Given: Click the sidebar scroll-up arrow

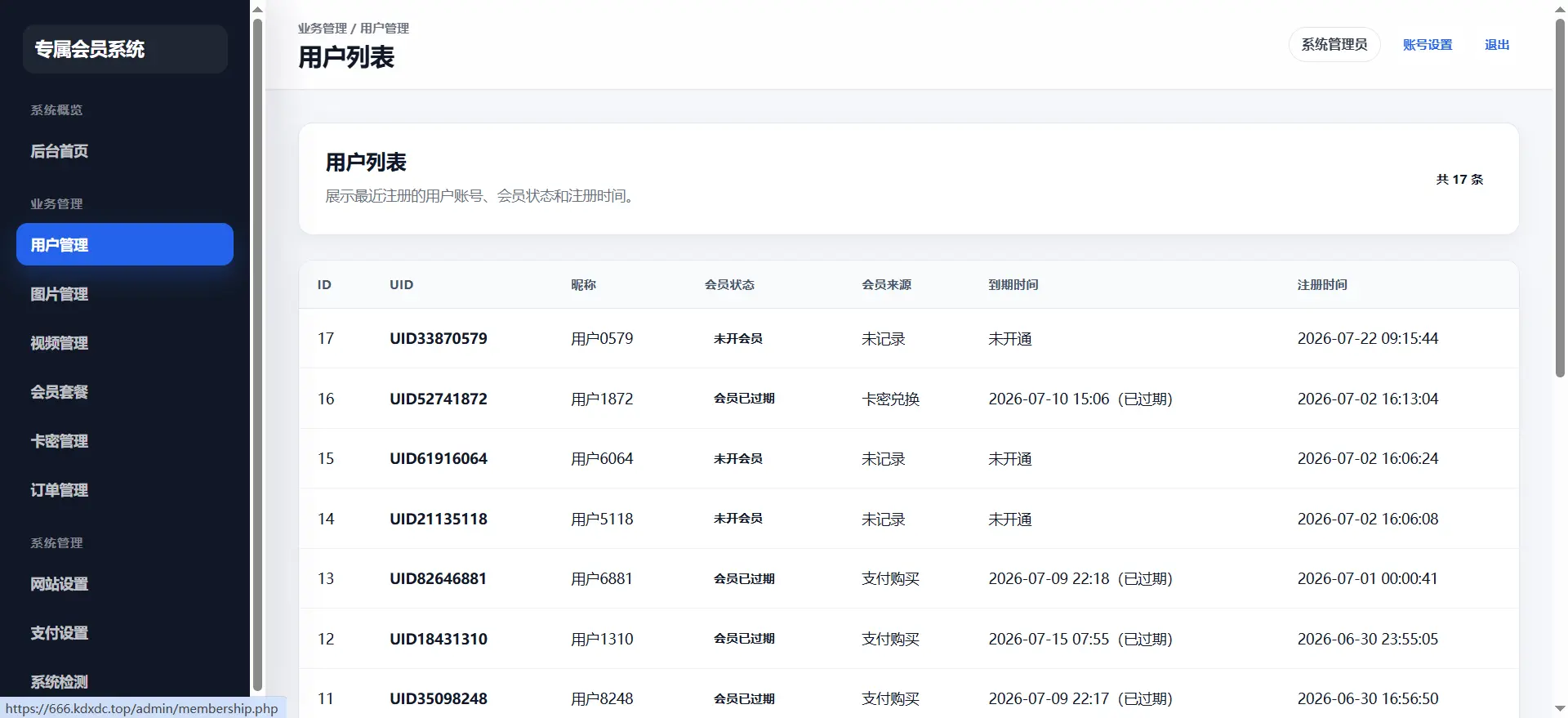Looking at the screenshot, I should click(x=257, y=10).
